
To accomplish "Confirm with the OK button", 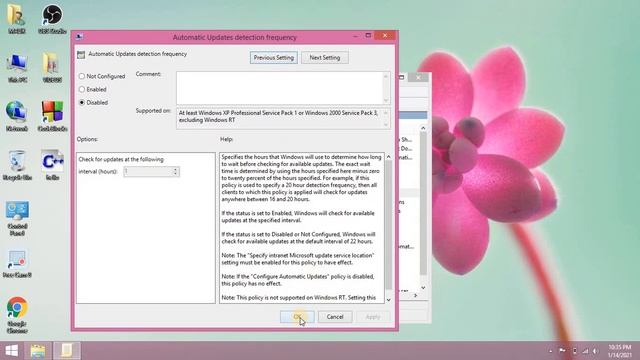I will (297, 317).
